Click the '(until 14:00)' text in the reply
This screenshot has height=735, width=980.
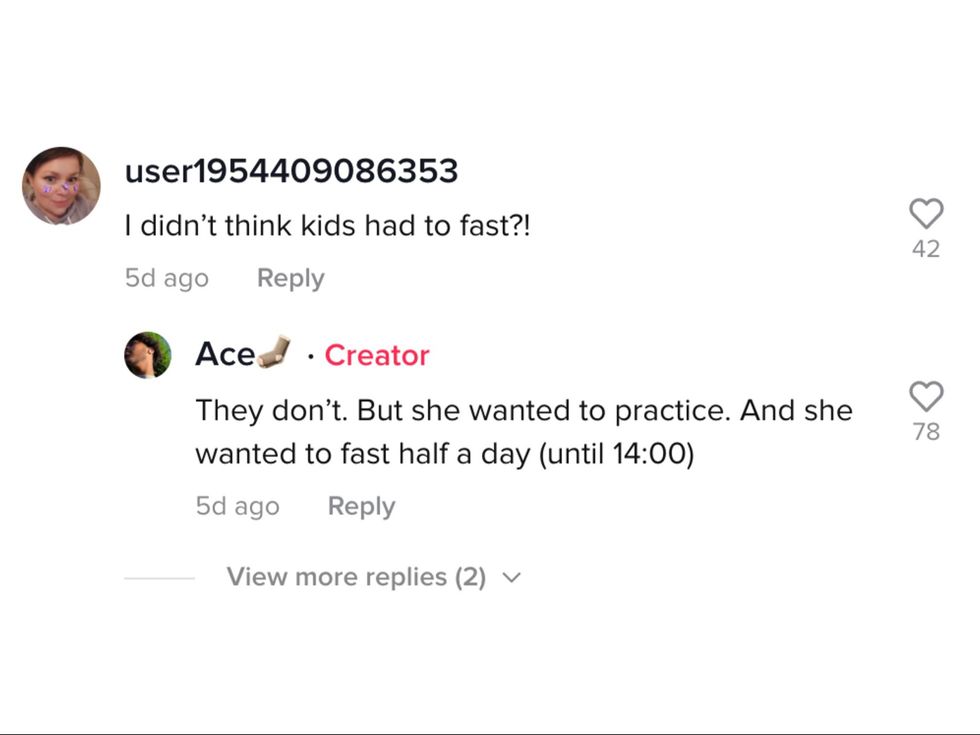616,454
